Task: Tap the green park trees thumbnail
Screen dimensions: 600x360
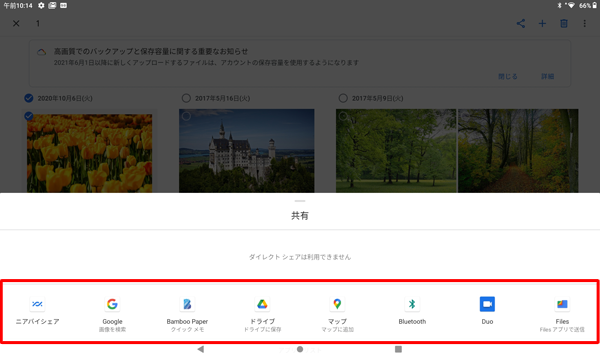Action: 396,151
